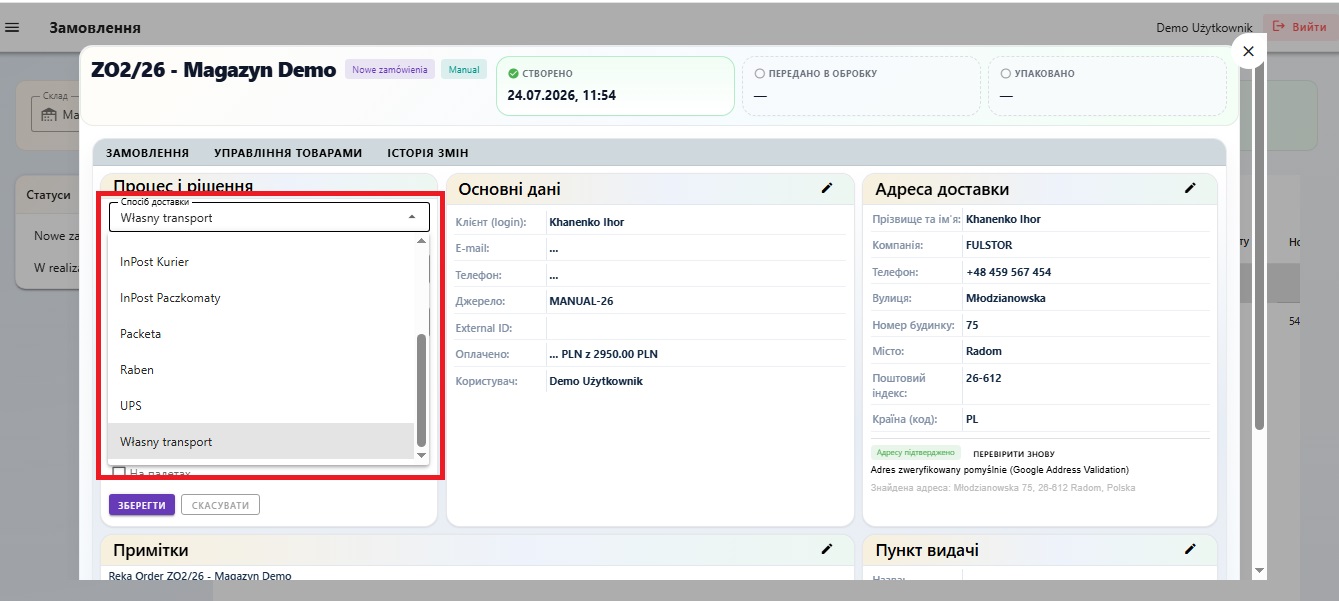Click the Reka Order ZO2/26 note text
The width and height of the screenshot is (1339, 601).
pos(200,576)
